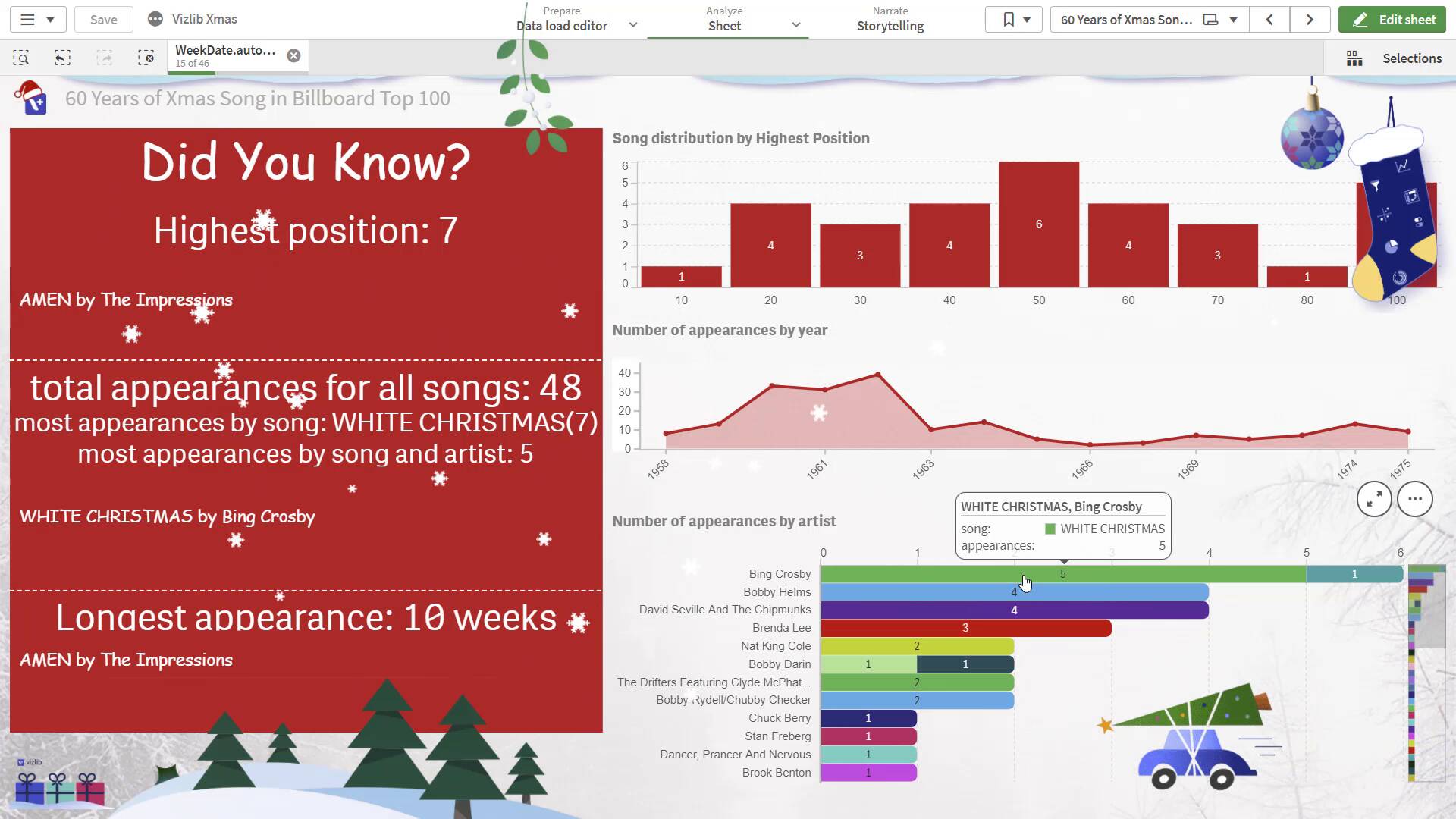Open the selections tool grid icon
The image size is (1456, 819).
coord(1354,58)
